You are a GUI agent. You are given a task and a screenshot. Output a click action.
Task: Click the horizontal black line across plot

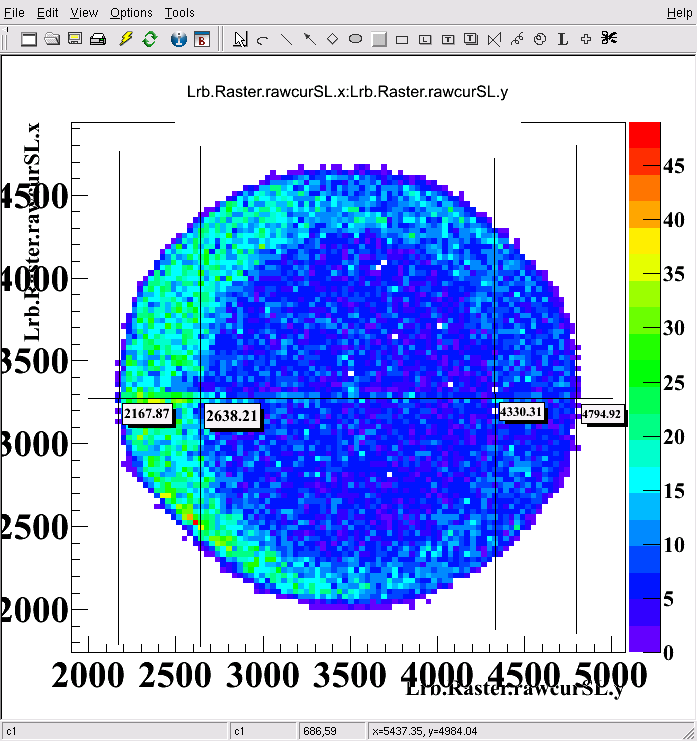click(x=350, y=398)
